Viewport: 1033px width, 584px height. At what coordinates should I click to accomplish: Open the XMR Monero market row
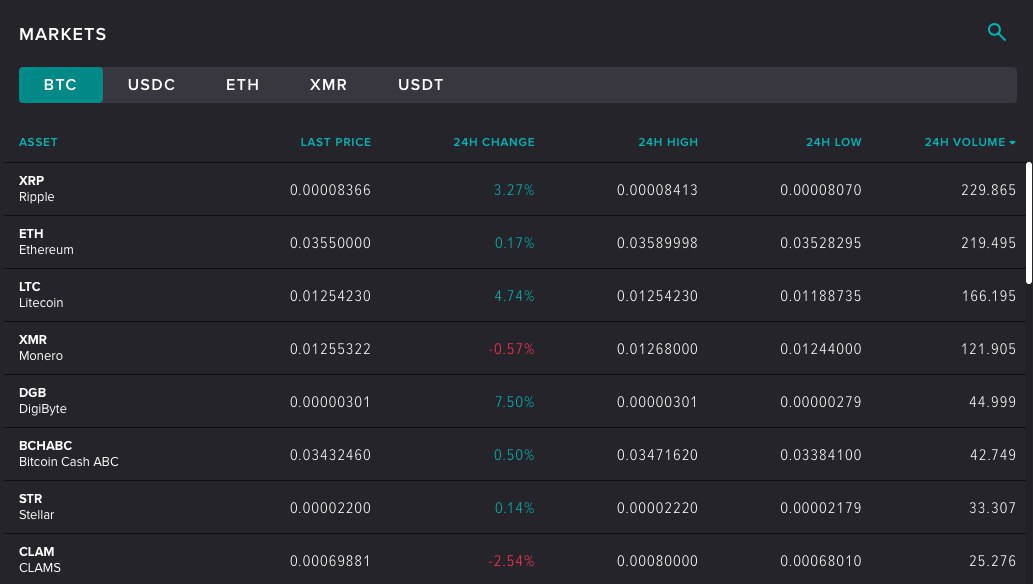click(515, 349)
